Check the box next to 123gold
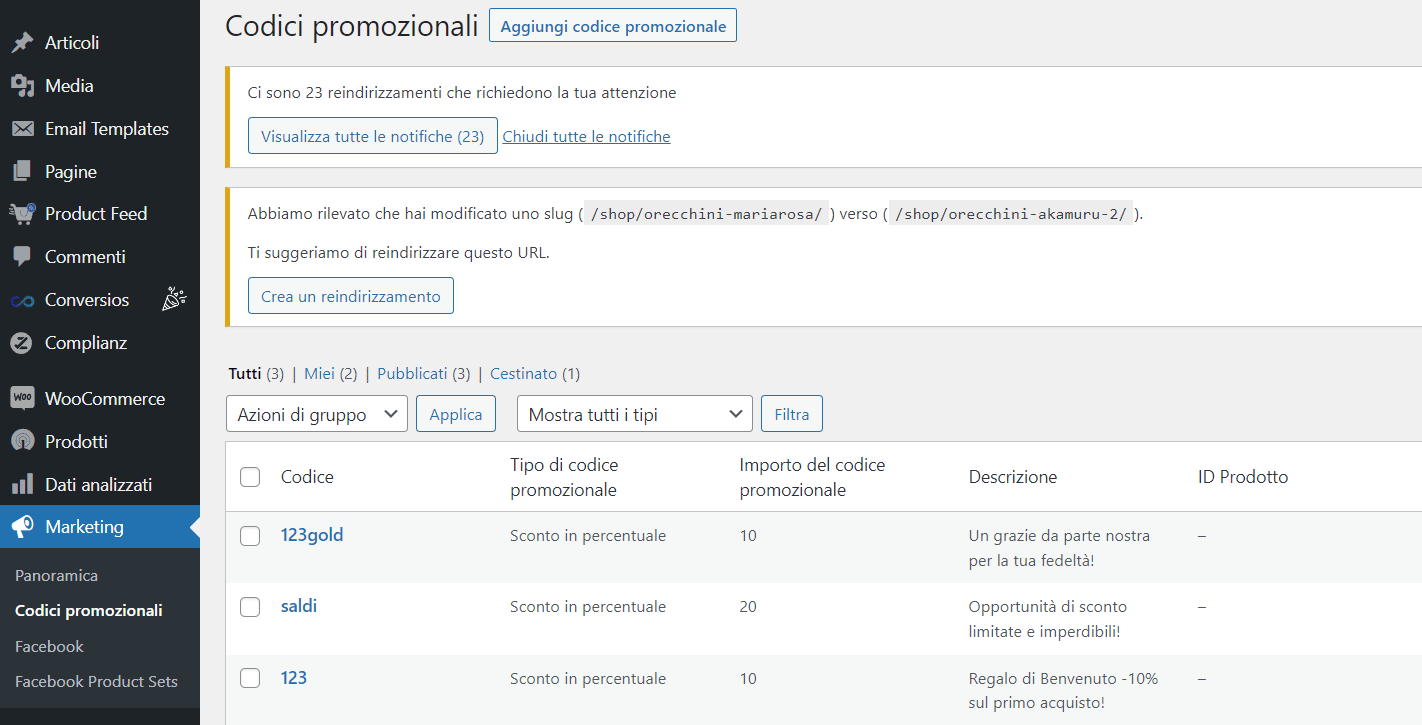Screen dimensions: 1422x725 click(x=250, y=535)
